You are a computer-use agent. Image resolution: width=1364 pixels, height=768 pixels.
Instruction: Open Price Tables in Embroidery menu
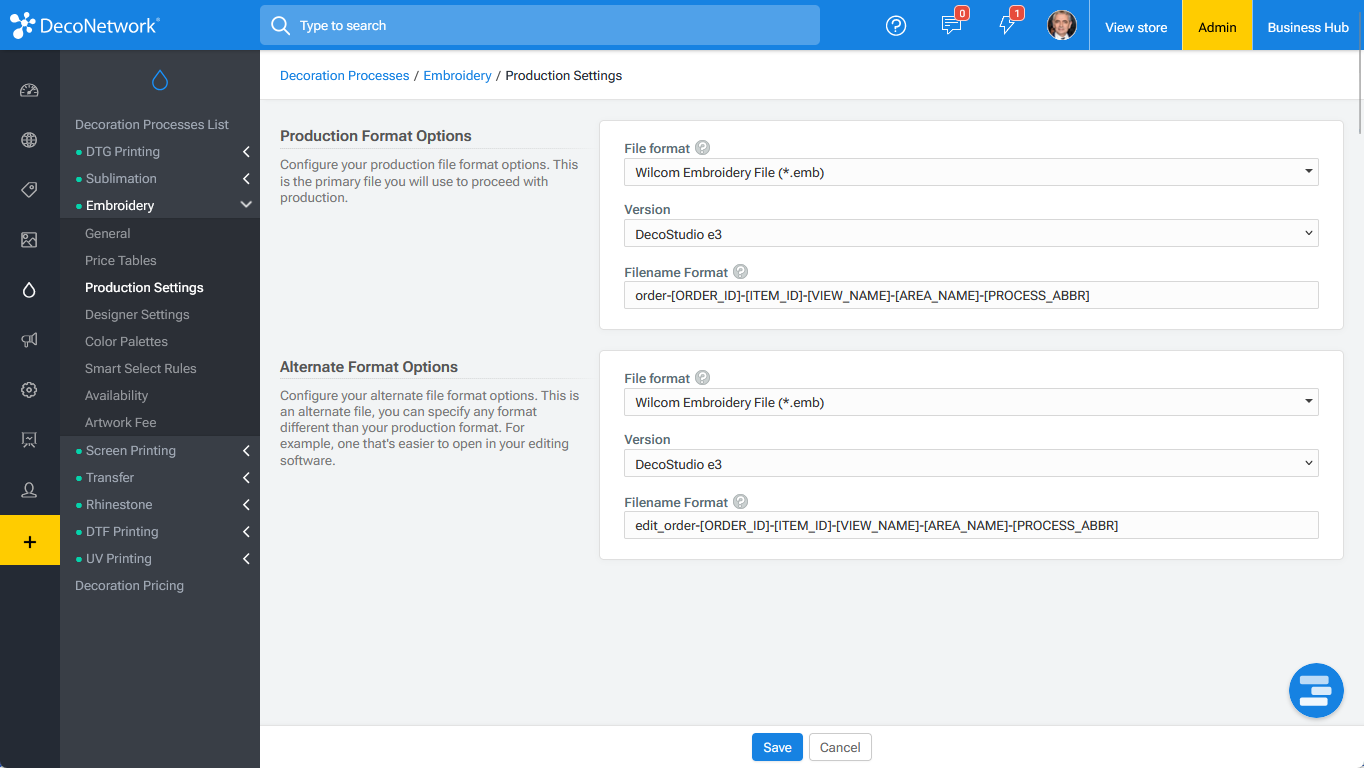121,260
